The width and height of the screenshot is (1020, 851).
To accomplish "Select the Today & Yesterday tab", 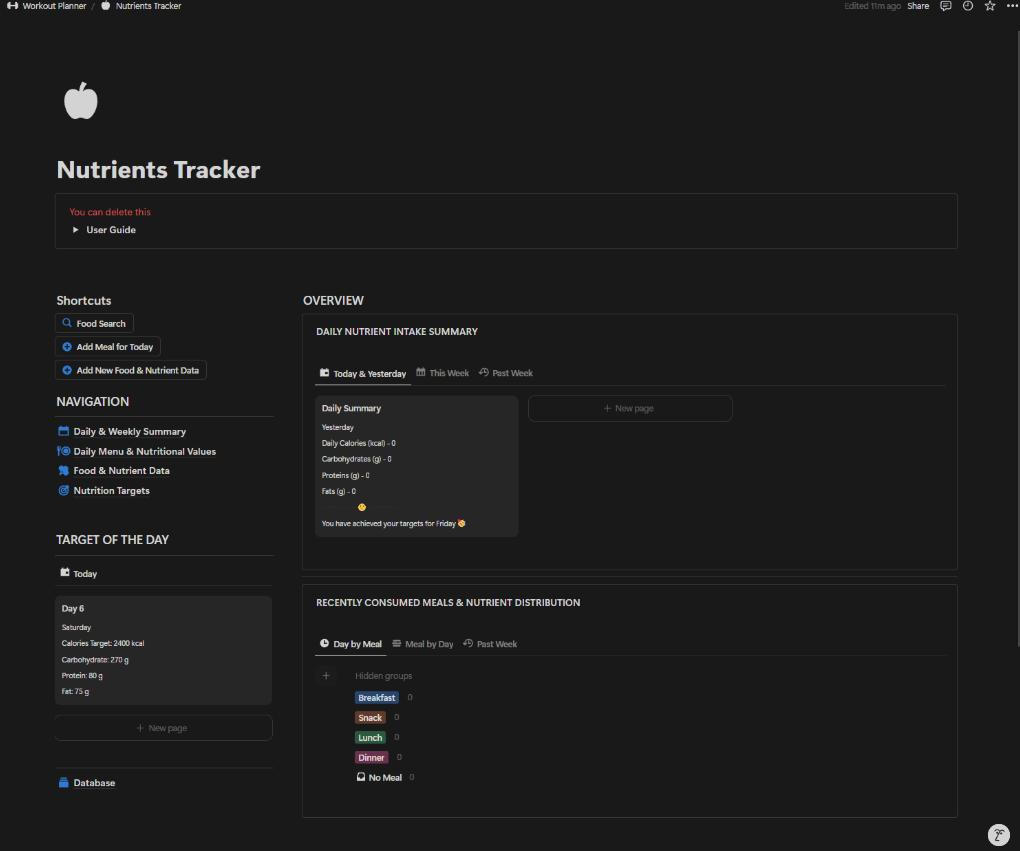I will tap(363, 373).
